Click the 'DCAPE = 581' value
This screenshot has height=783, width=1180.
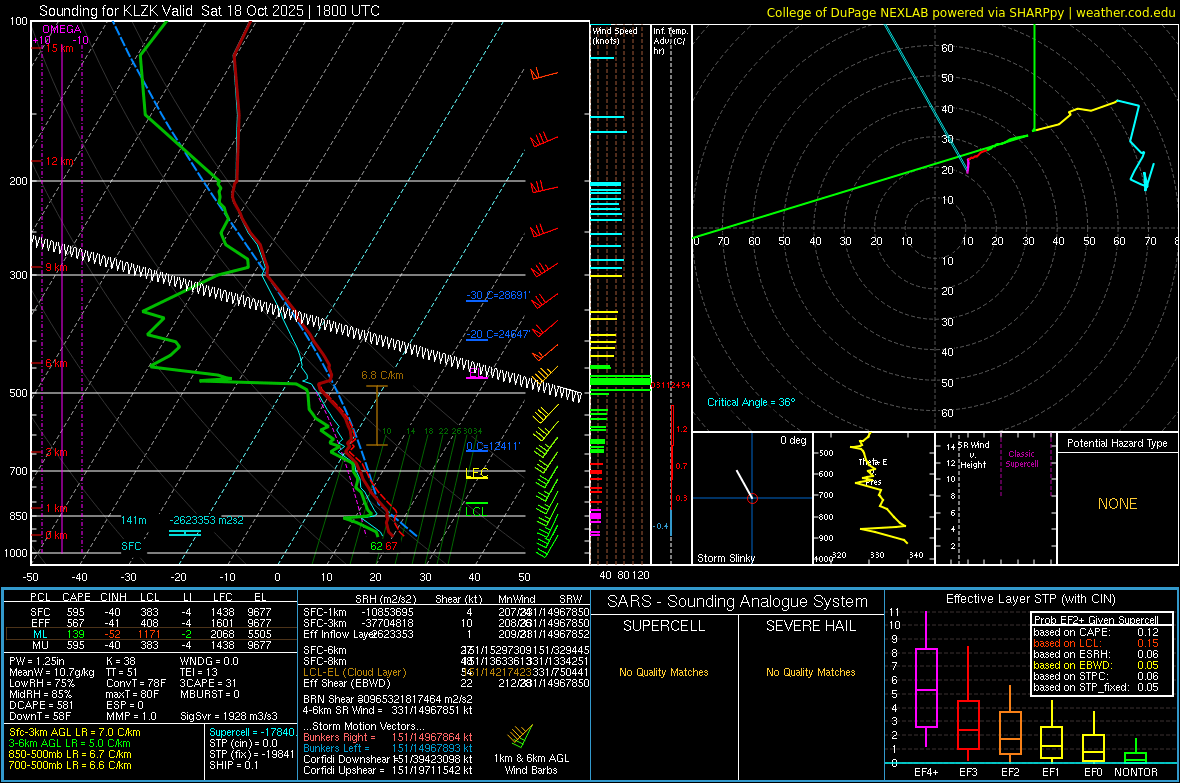(41, 705)
